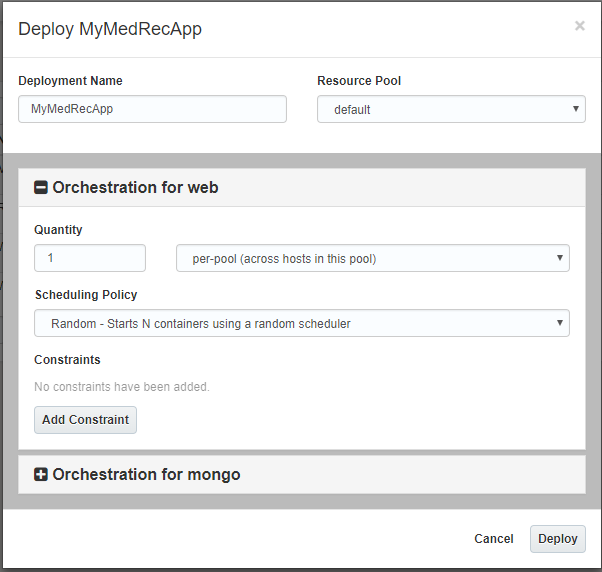
Task: Click the 'No constraints have been added' text
Action: click(121, 386)
